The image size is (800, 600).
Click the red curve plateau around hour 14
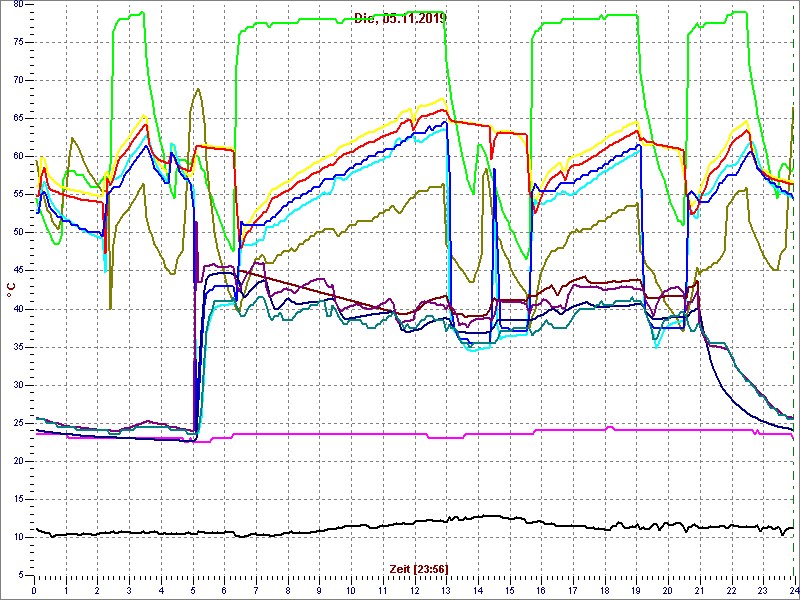coord(470,124)
